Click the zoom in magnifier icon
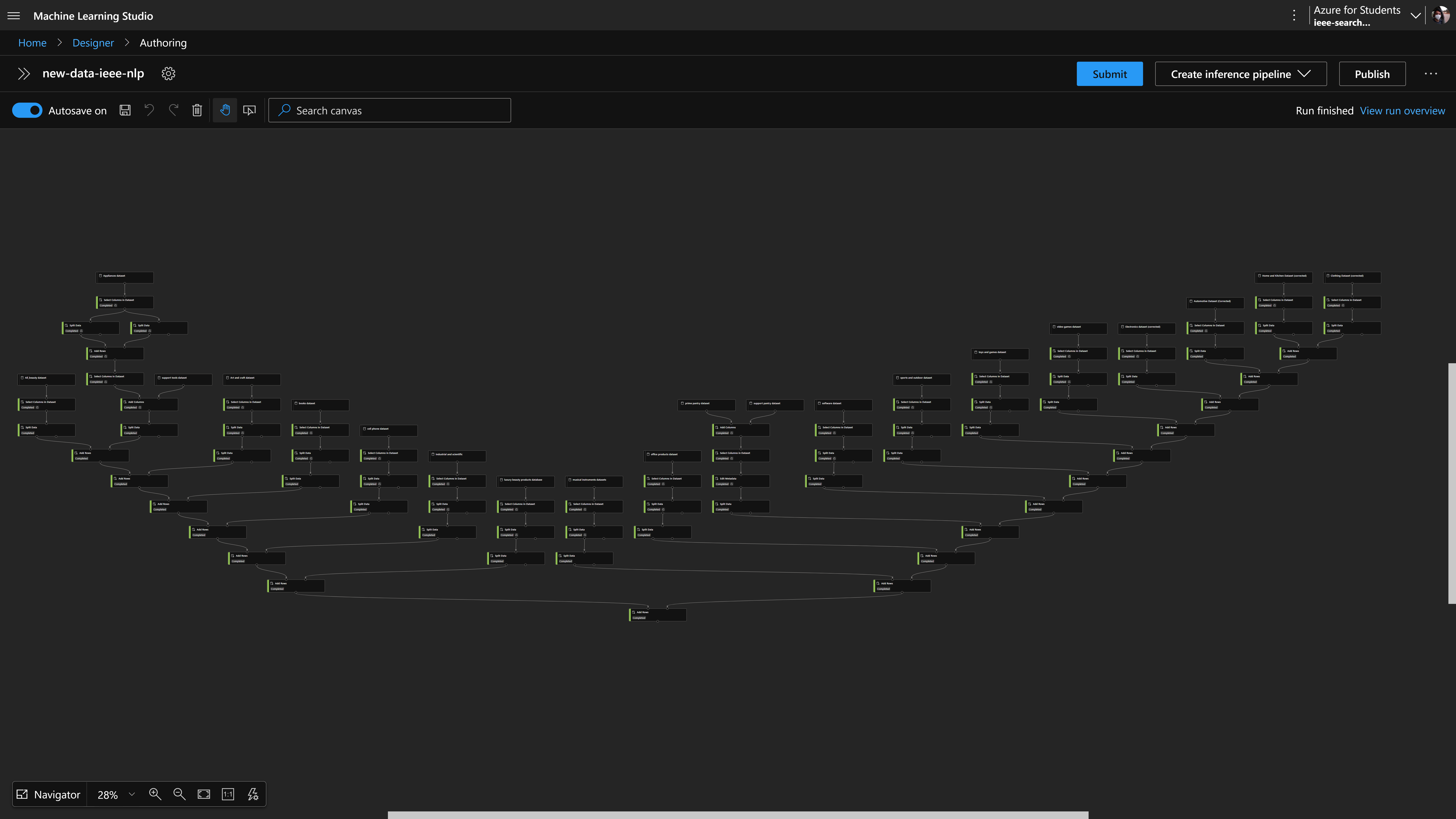Image resolution: width=1456 pixels, height=819 pixels. click(x=155, y=794)
